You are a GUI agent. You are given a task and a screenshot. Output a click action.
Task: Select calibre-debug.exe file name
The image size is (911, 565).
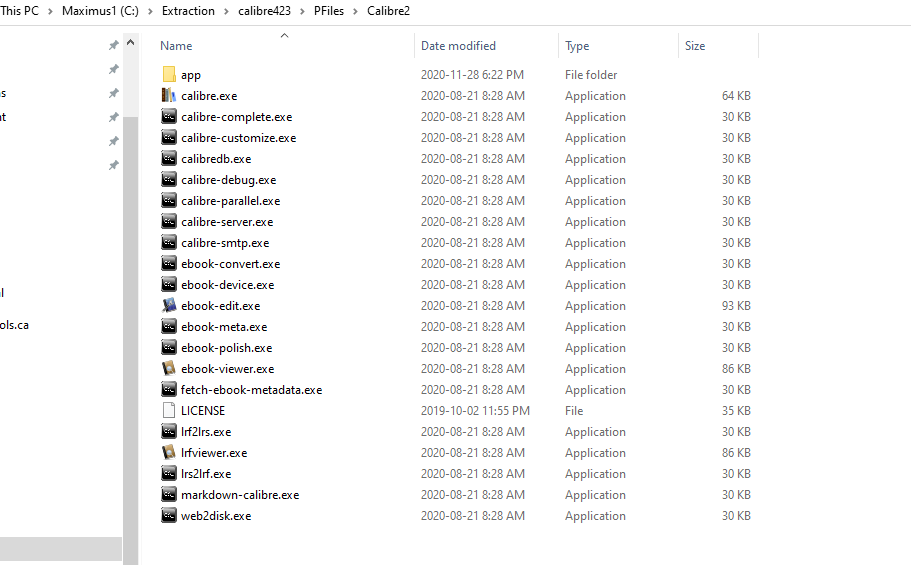228,180
